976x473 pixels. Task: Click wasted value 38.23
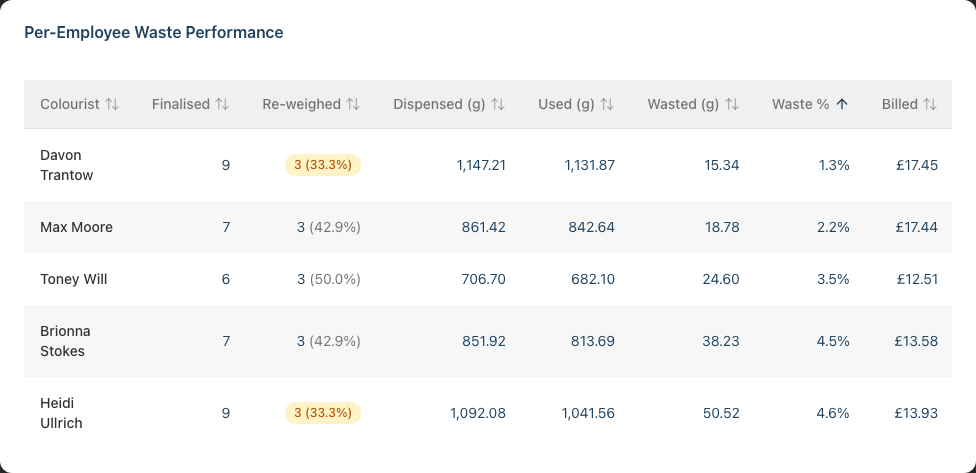[x=721, y=341]
